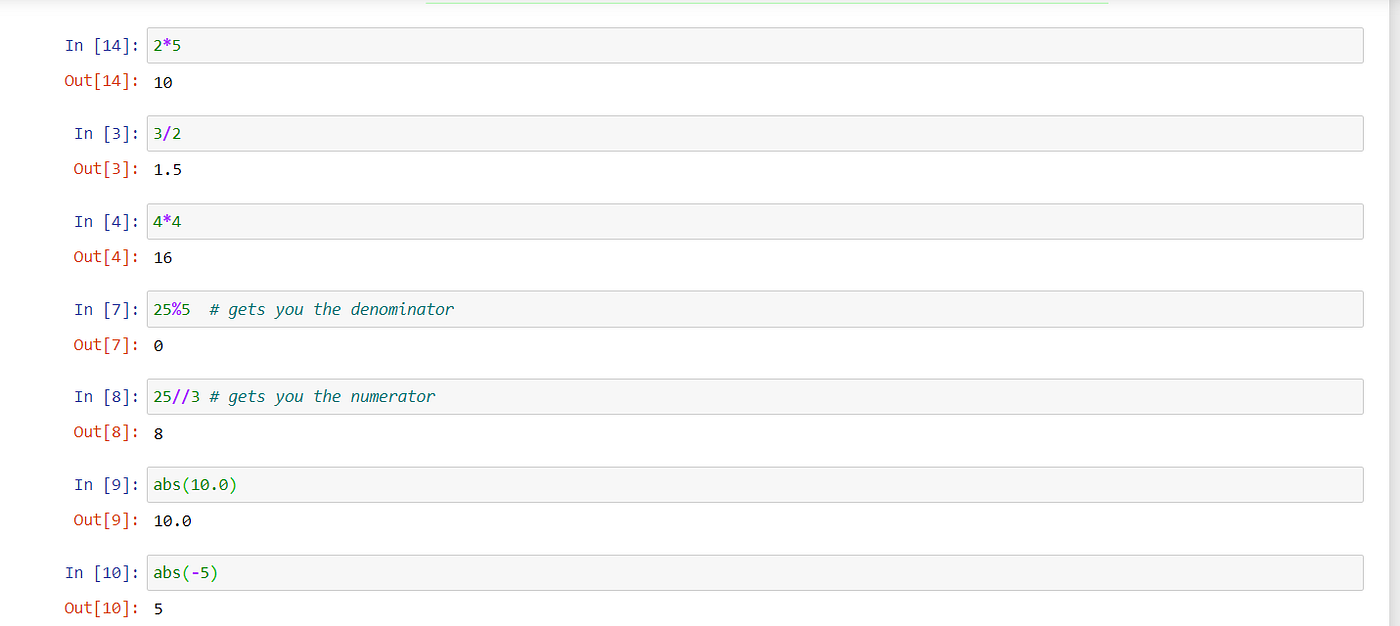Click the Out[4] output value 16
Screen dimensions: 1400x626
coord(163,256)
